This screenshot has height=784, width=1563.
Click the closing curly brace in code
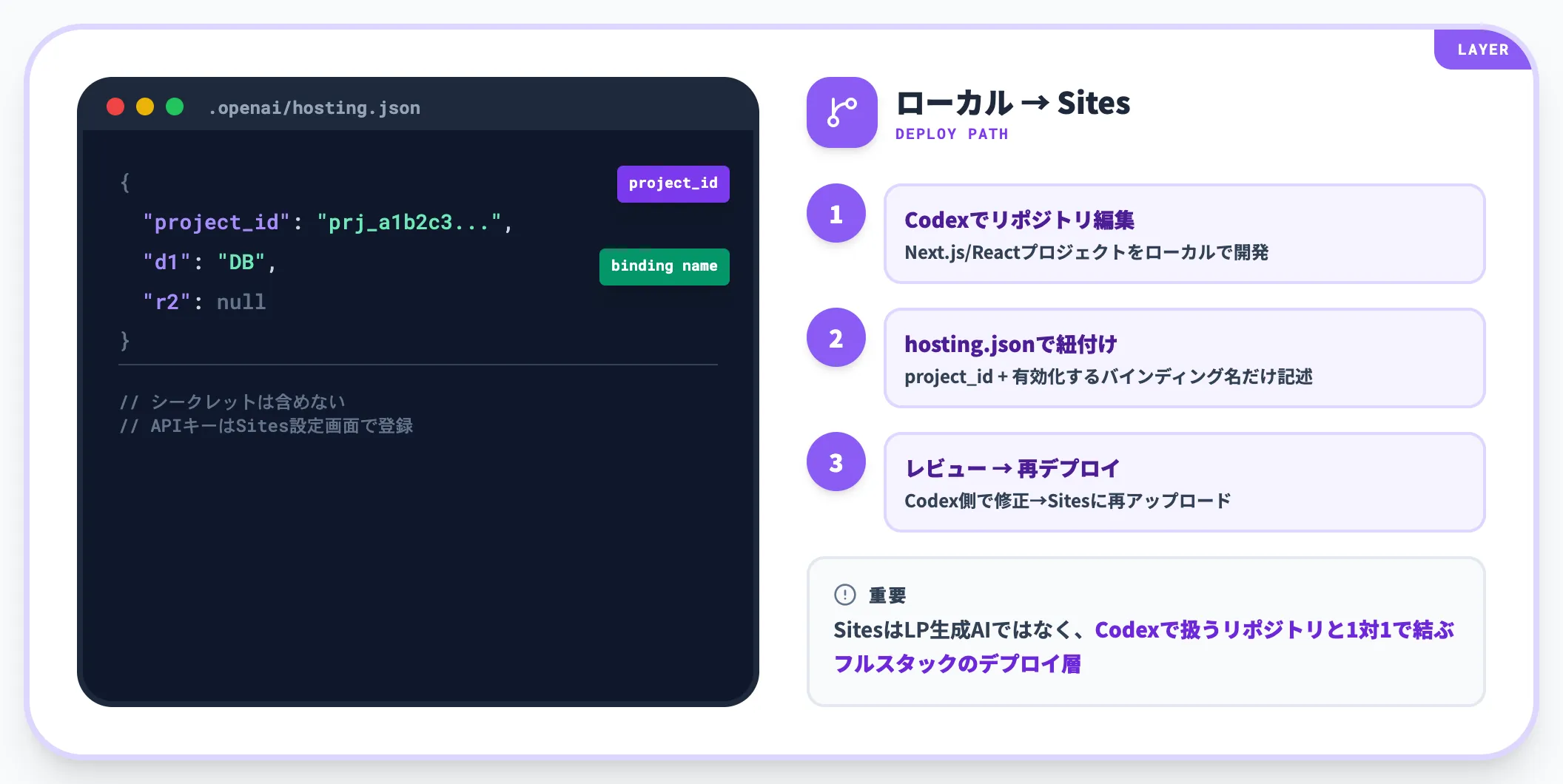tap(125, 341)
